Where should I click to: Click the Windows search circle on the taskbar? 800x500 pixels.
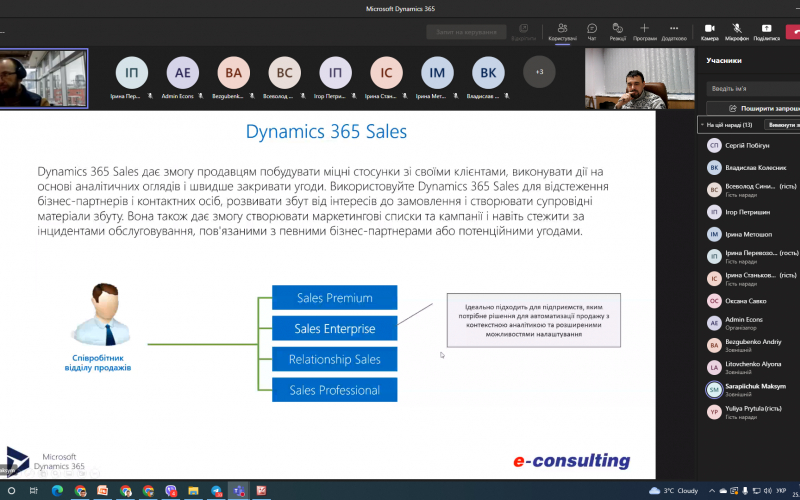coord(11,491)
